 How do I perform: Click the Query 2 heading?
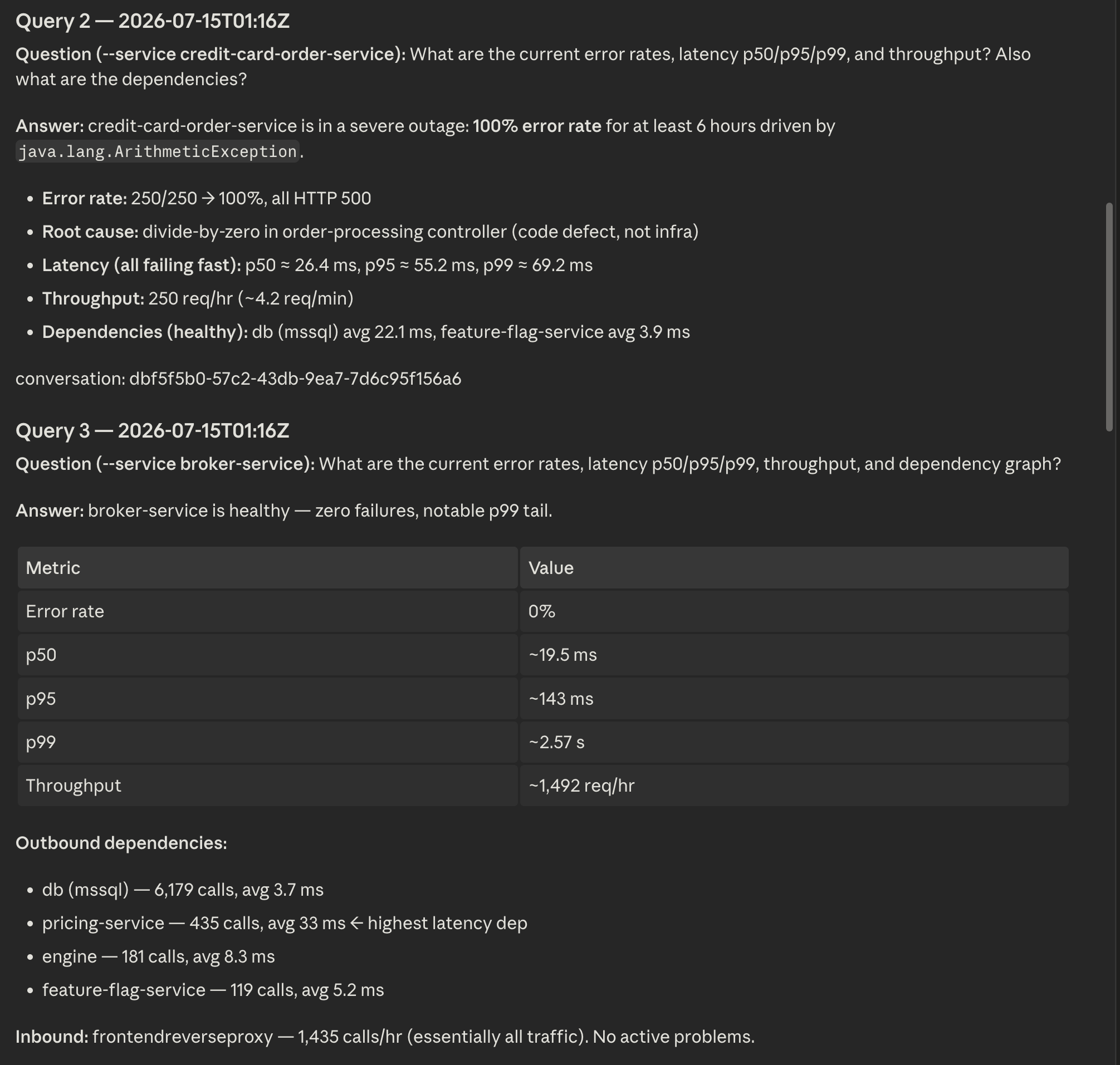pyautogui.click(x=152, y=21)
